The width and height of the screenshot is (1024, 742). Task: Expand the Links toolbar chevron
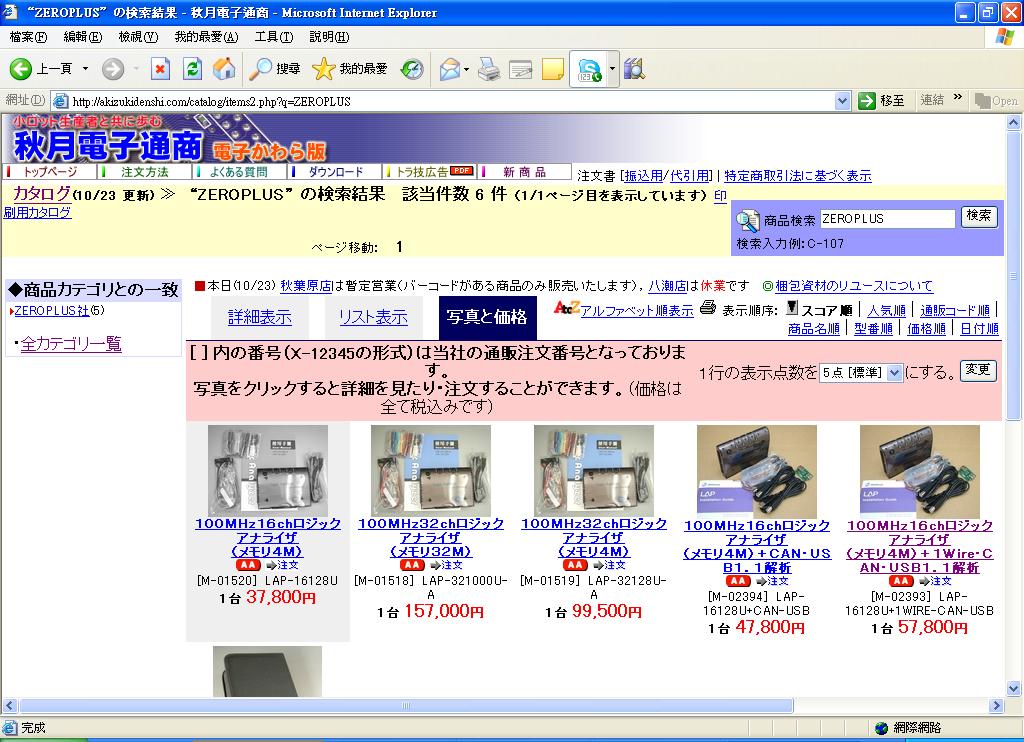click(957, 98)
